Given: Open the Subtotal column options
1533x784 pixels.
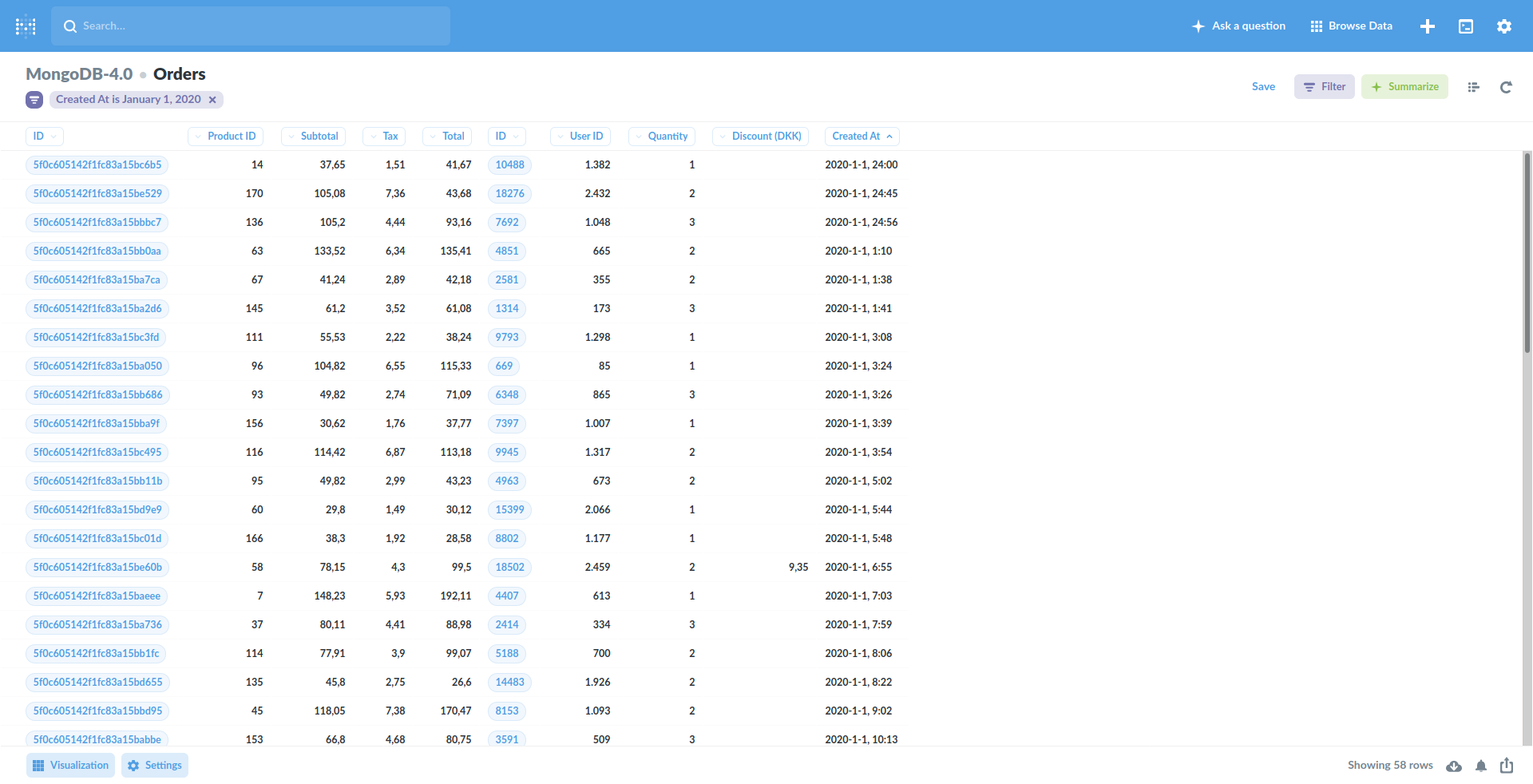Looking at the screenshot, I should 312,136.
